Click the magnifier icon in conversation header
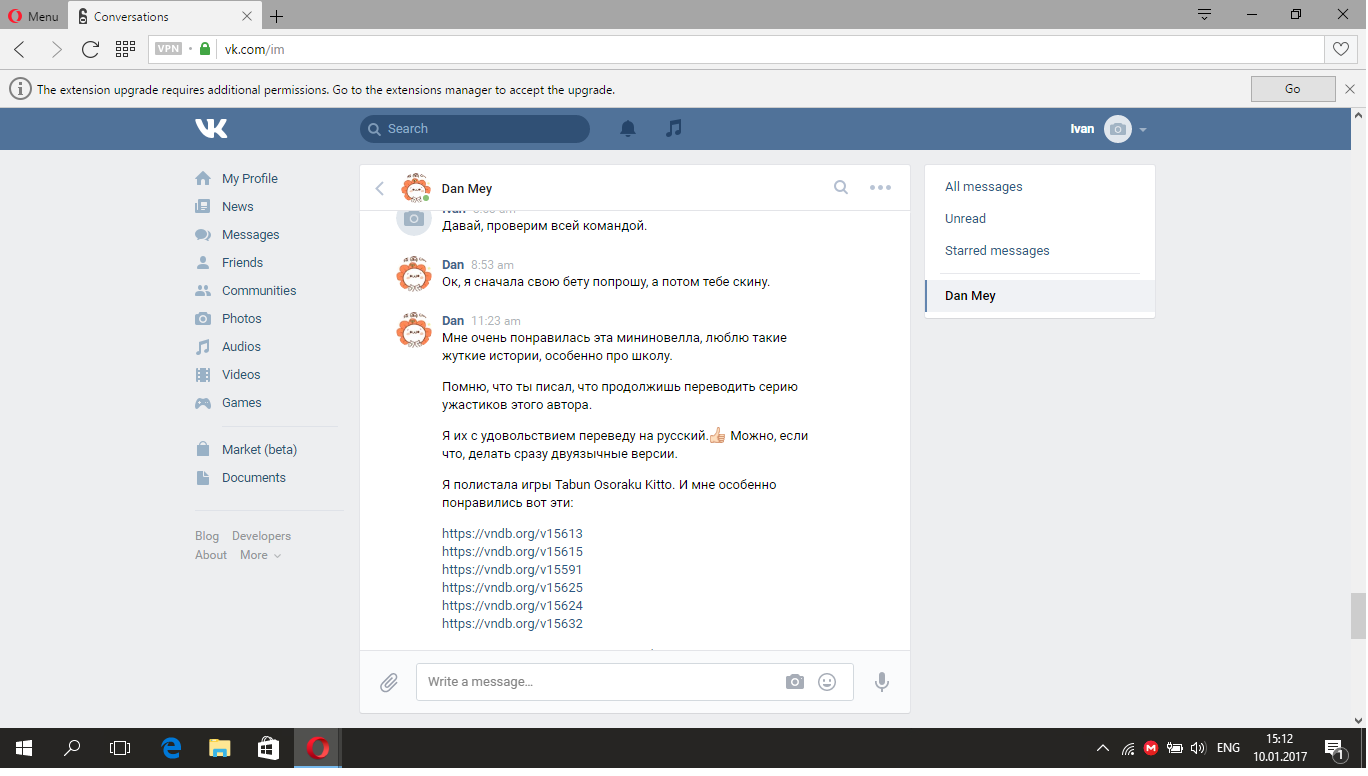Image resolution: width=1368 pixels, height=776 pixels. [841, 187]
